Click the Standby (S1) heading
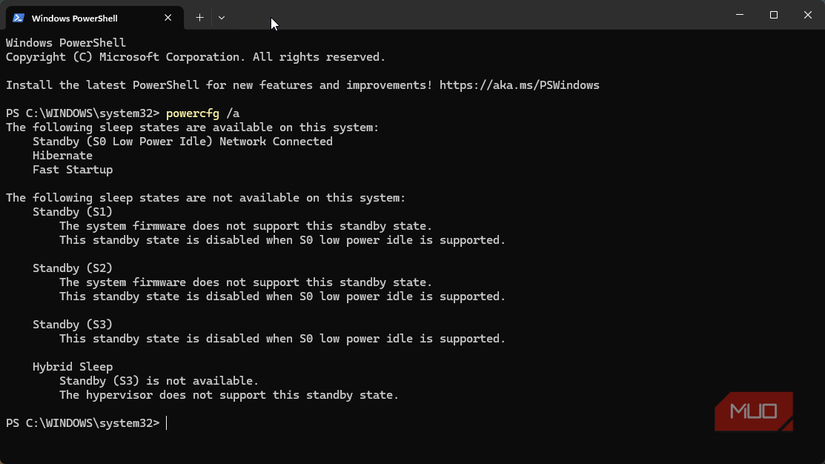 point(73,212)
